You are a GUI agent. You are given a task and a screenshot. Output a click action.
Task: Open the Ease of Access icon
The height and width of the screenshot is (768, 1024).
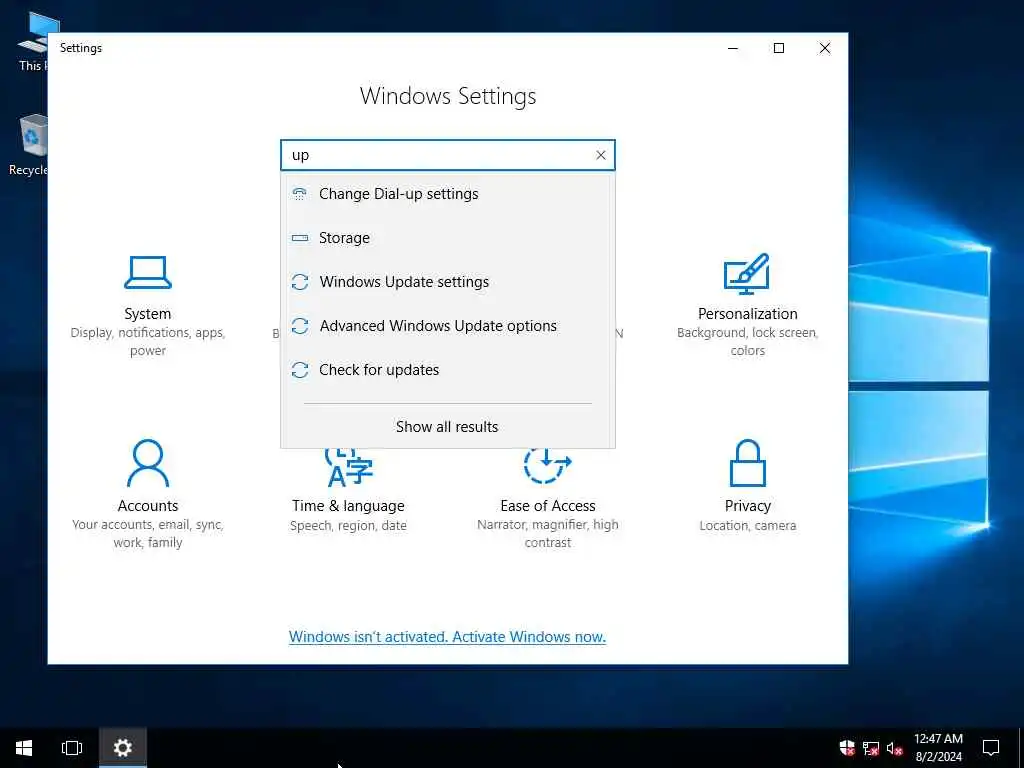click(547, 466)
